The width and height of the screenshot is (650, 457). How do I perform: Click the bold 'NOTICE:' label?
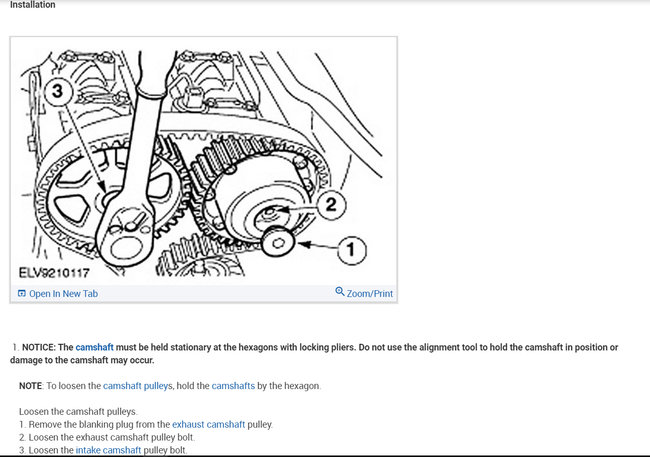click(x=39, y=347)
